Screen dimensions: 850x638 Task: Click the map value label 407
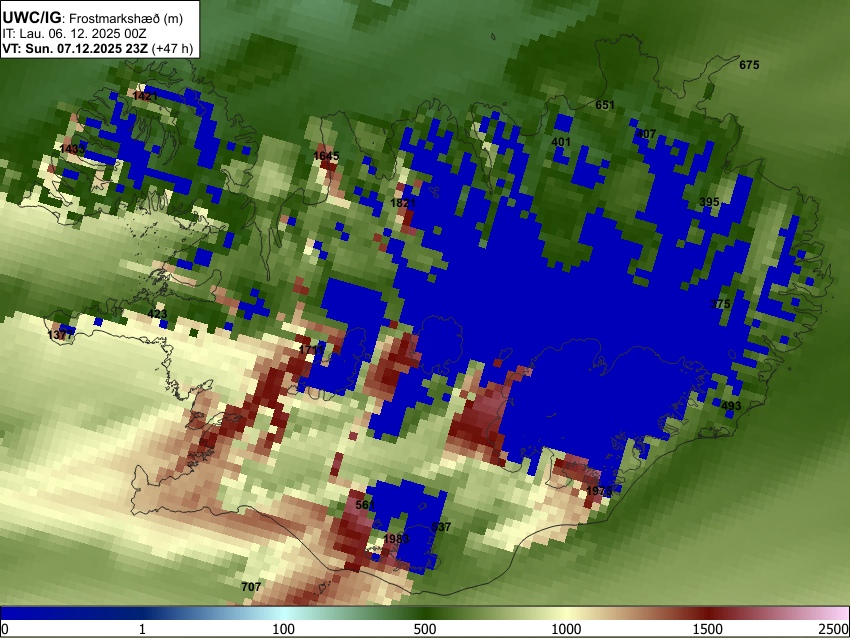coord(646,134)
